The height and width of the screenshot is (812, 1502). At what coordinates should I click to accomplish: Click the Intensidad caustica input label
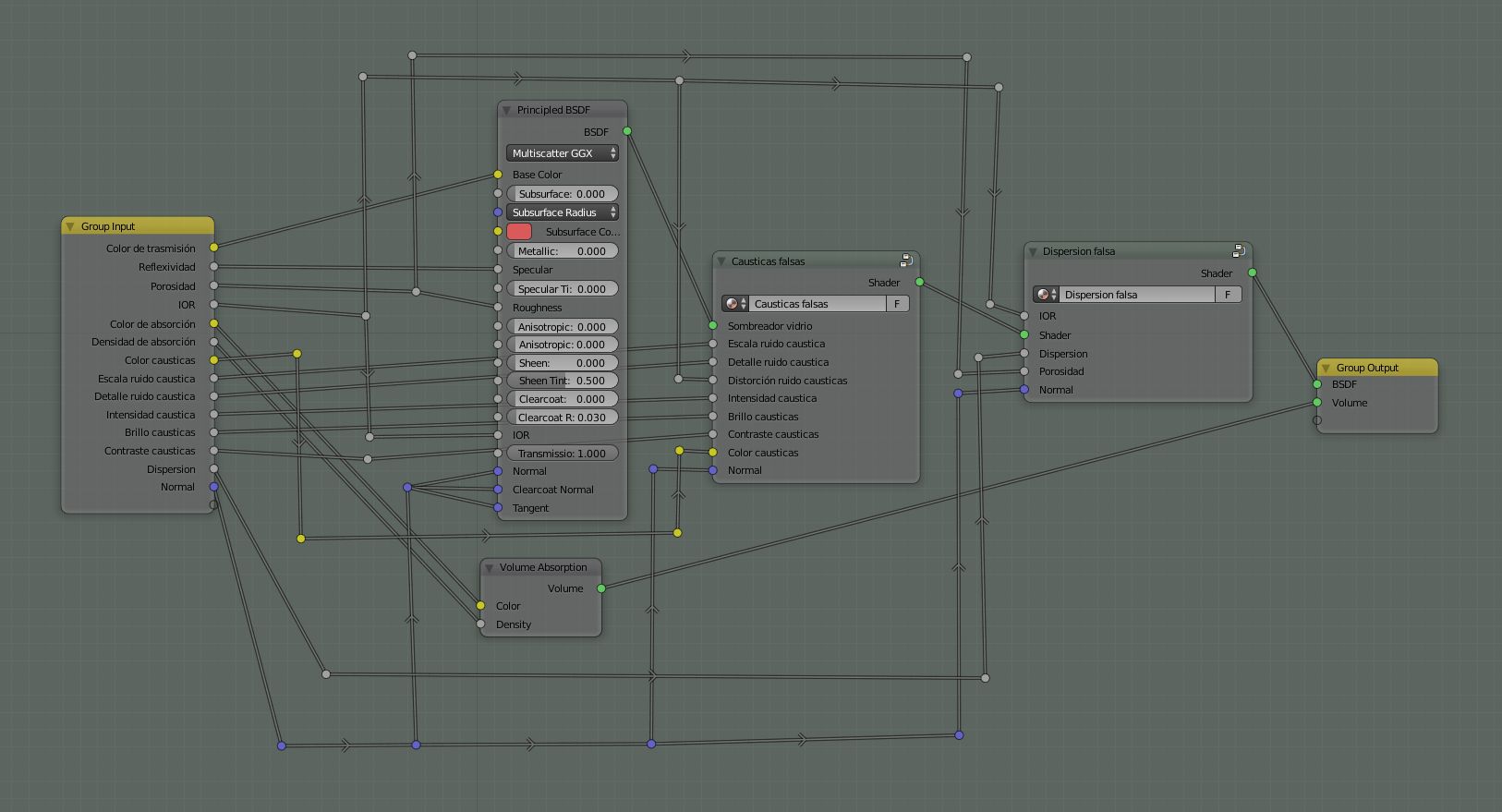772,398
